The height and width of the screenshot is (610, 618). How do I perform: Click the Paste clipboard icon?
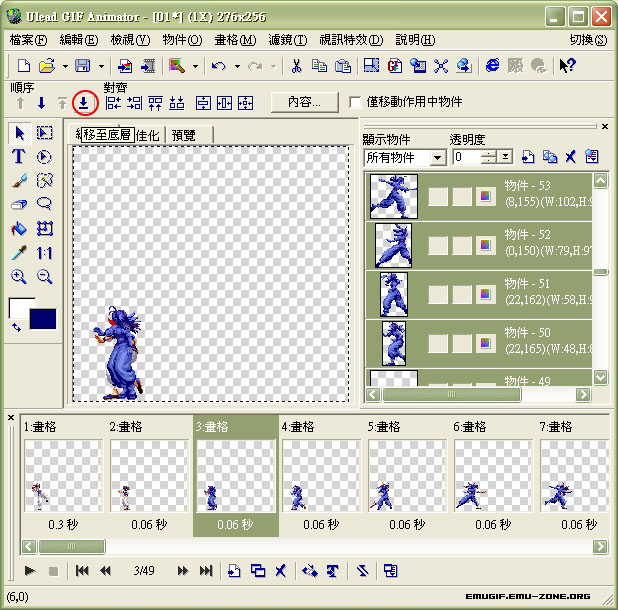tap(343, 65)
